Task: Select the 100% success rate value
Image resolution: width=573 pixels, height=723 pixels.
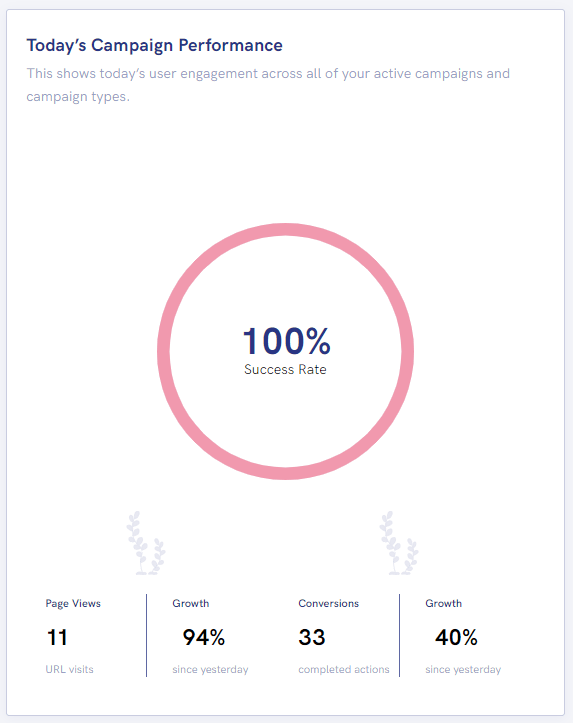Action: (286, 341)
